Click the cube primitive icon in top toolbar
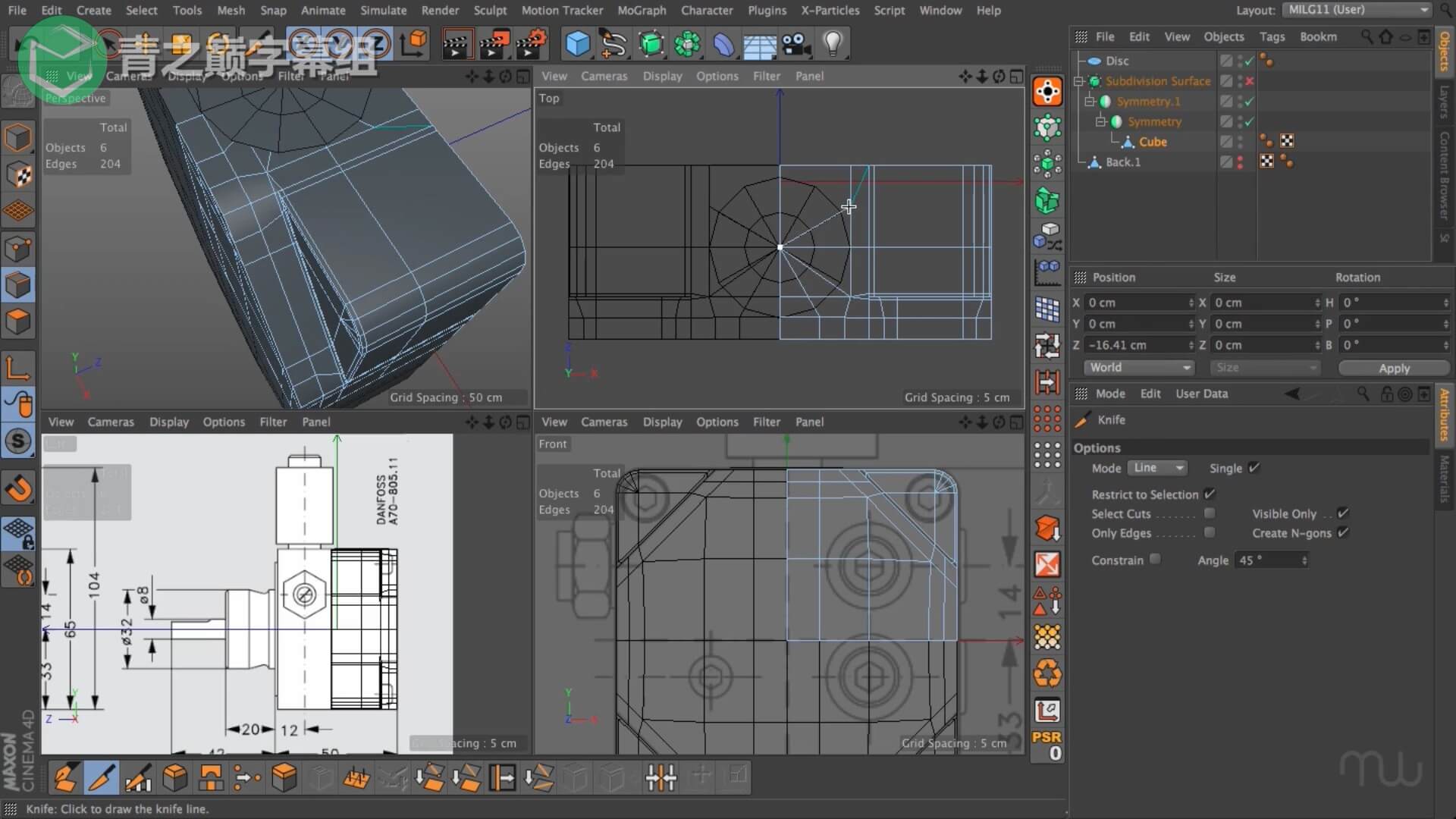 [577, 44]
